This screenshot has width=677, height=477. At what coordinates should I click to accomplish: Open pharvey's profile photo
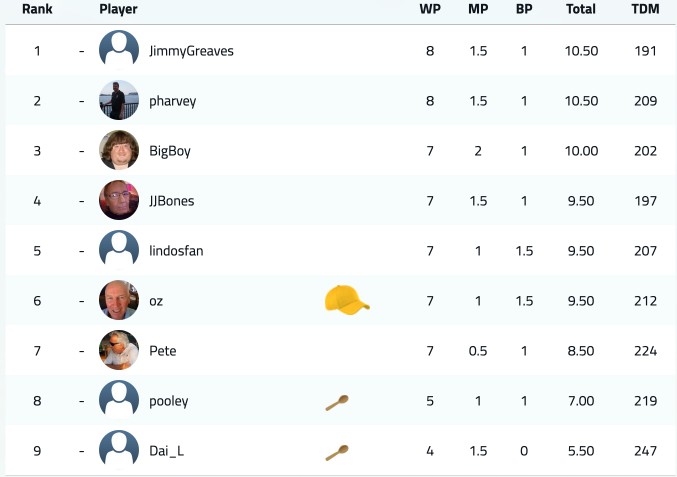(119, 100)
